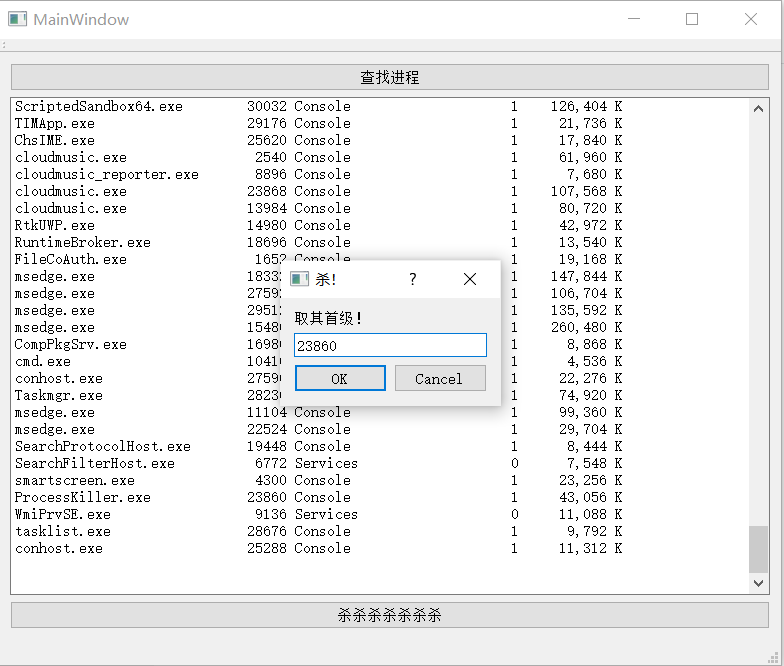Click the ProcessKiller.exe process name
The width and height of the screenshot is (784, 666).
[x=82, y=497]
